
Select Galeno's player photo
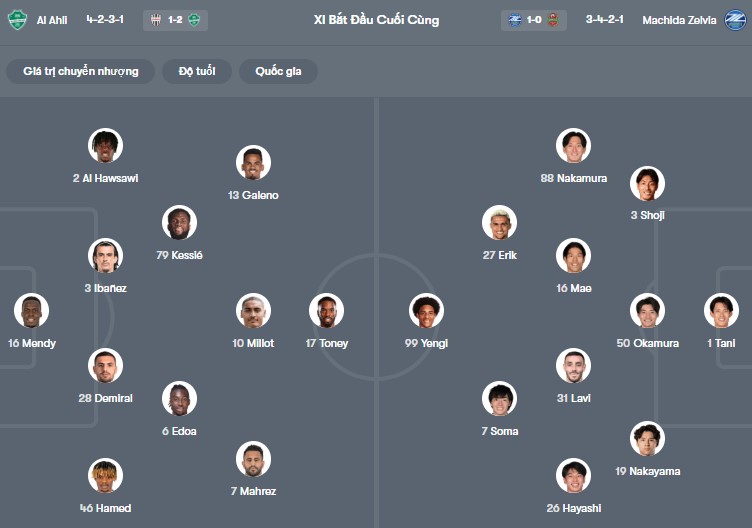253,163
